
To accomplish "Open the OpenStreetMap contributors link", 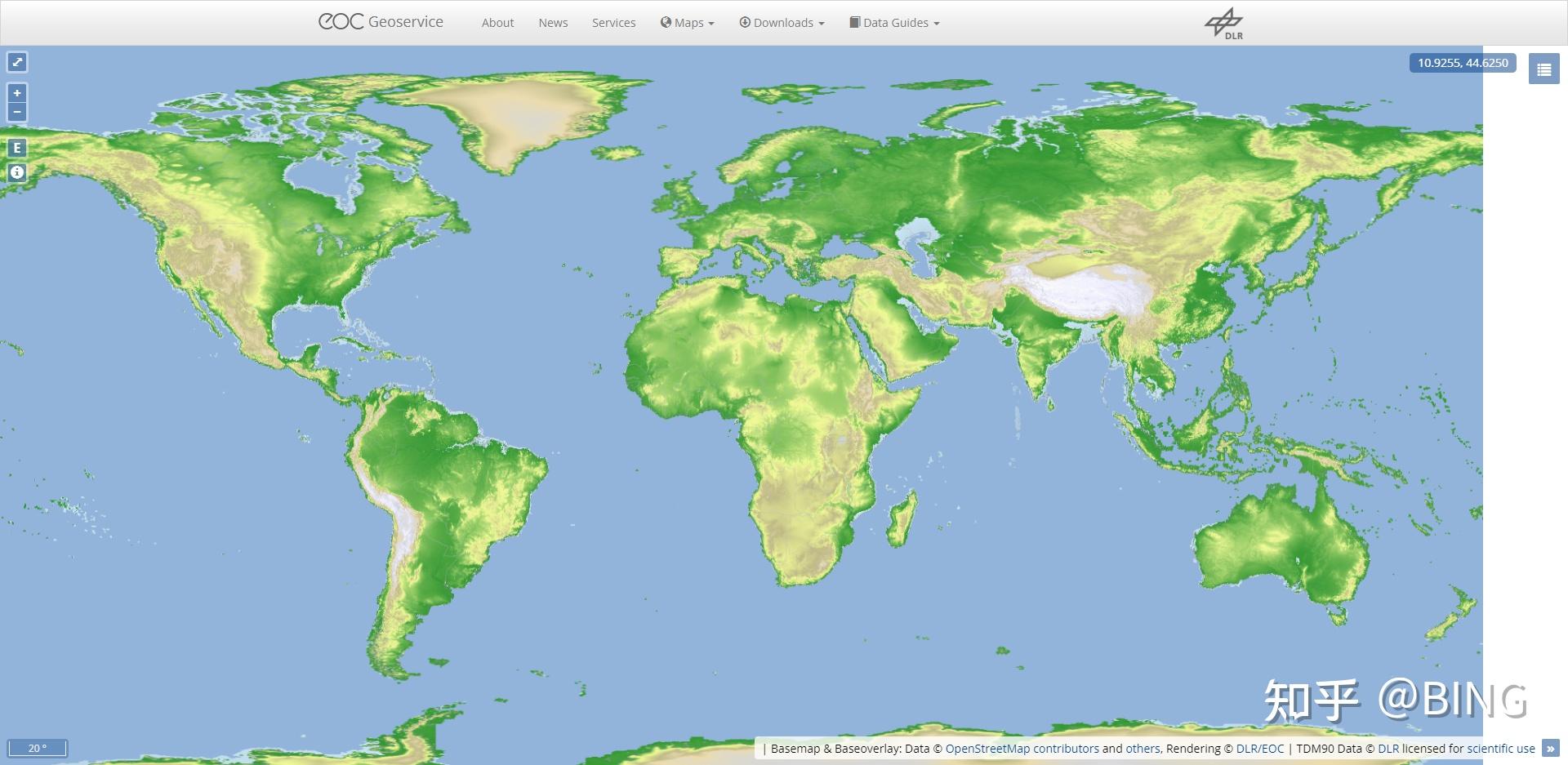I will pos(1022,749).
